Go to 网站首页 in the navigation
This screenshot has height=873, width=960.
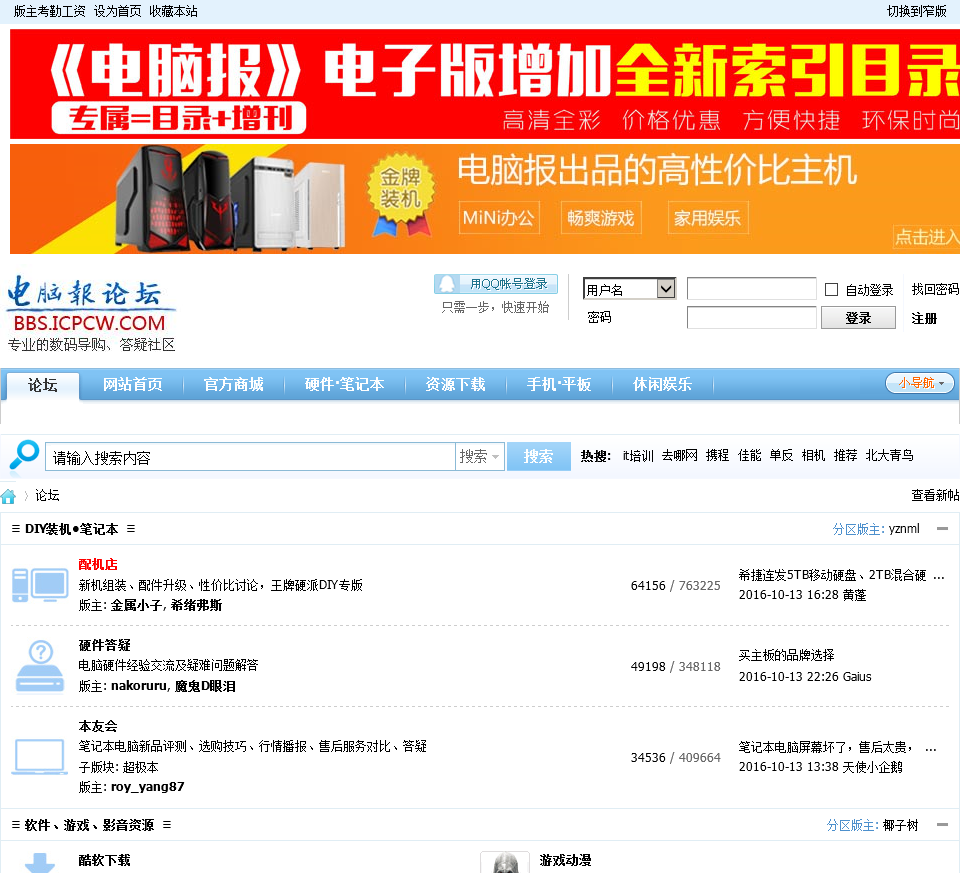tap(133, 384)
